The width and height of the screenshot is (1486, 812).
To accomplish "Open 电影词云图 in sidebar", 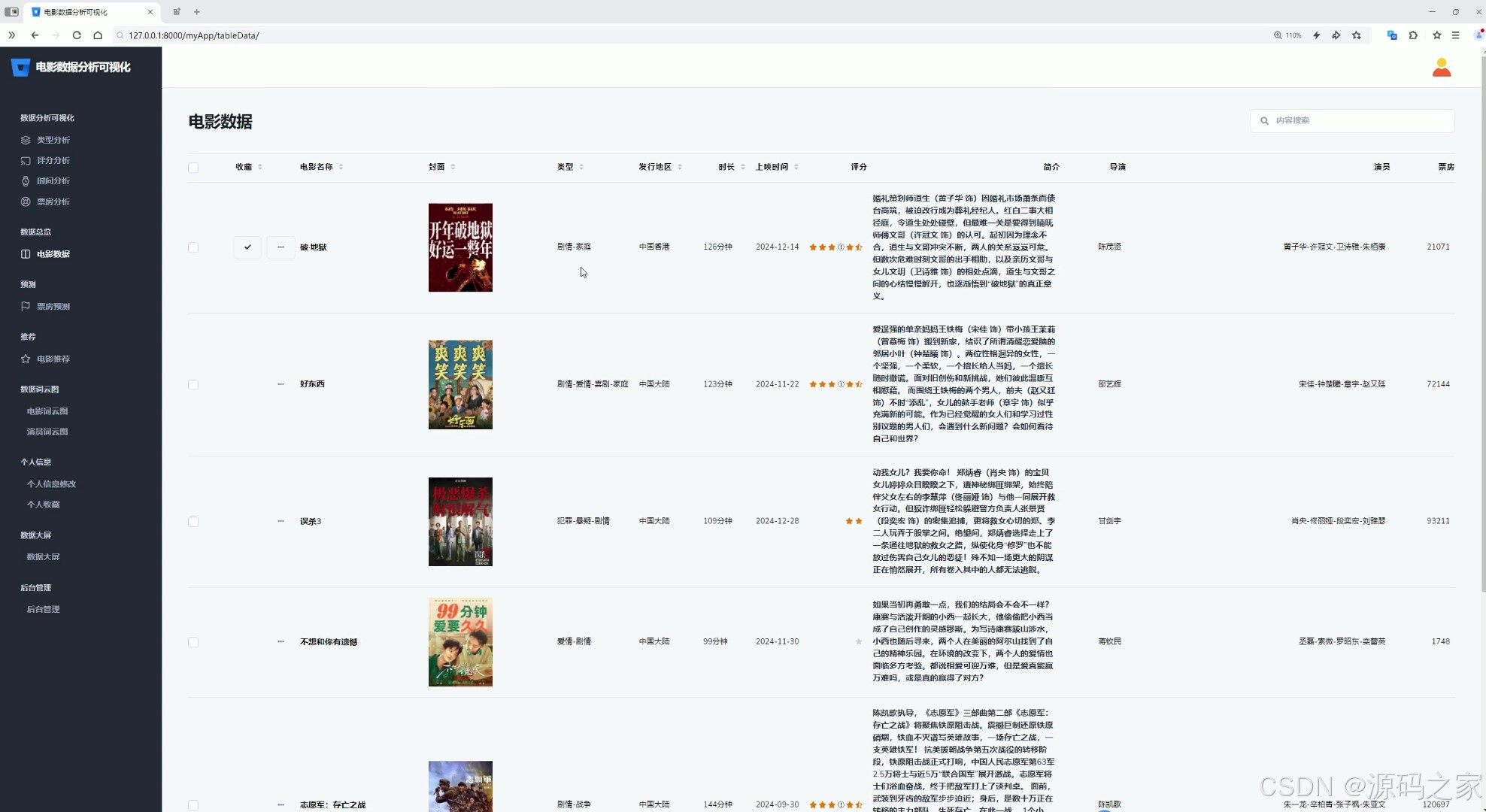I will pyautogui.click(x=47, y=411).
